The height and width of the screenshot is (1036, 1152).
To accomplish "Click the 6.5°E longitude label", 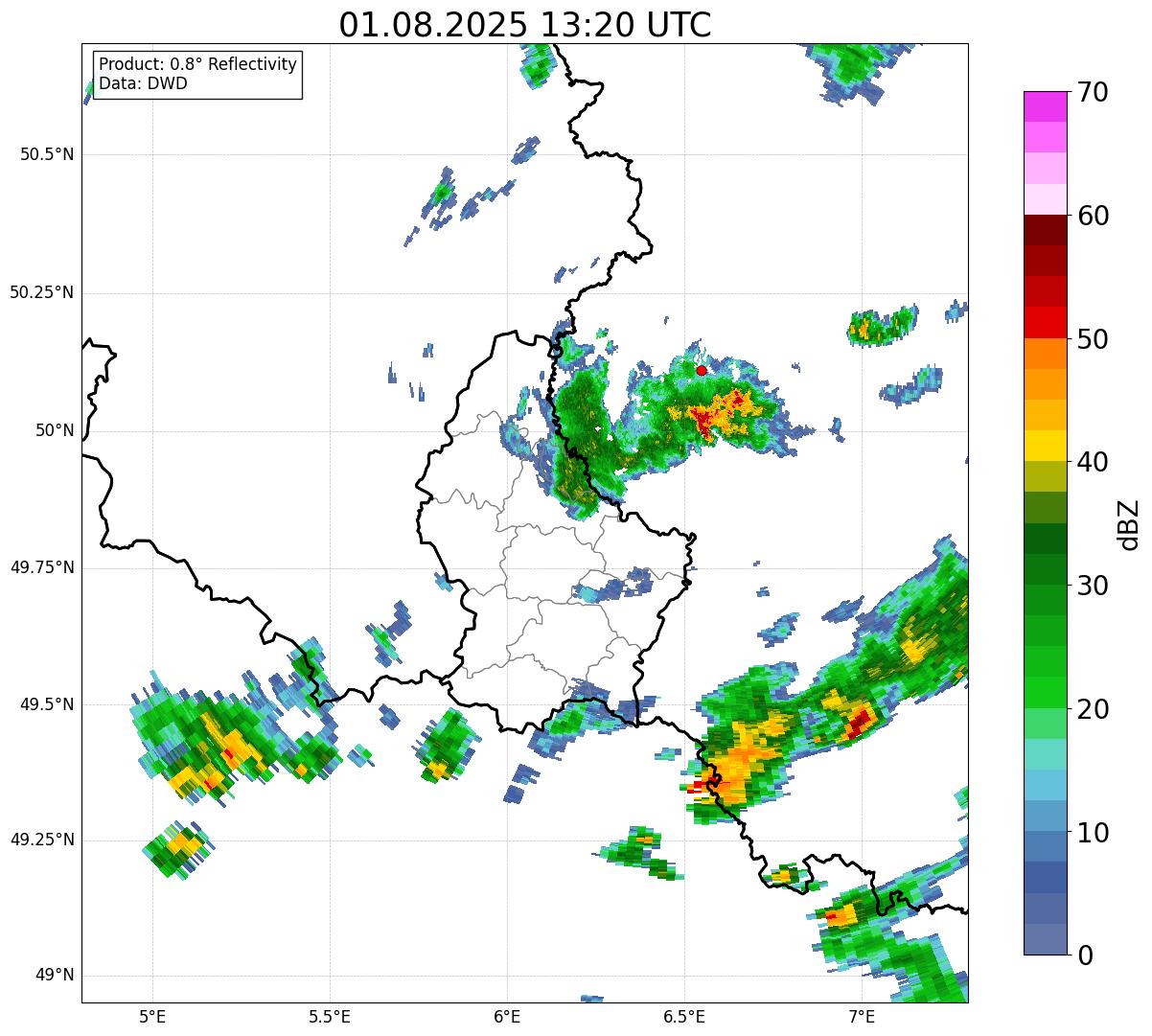I will (684, 1017).
